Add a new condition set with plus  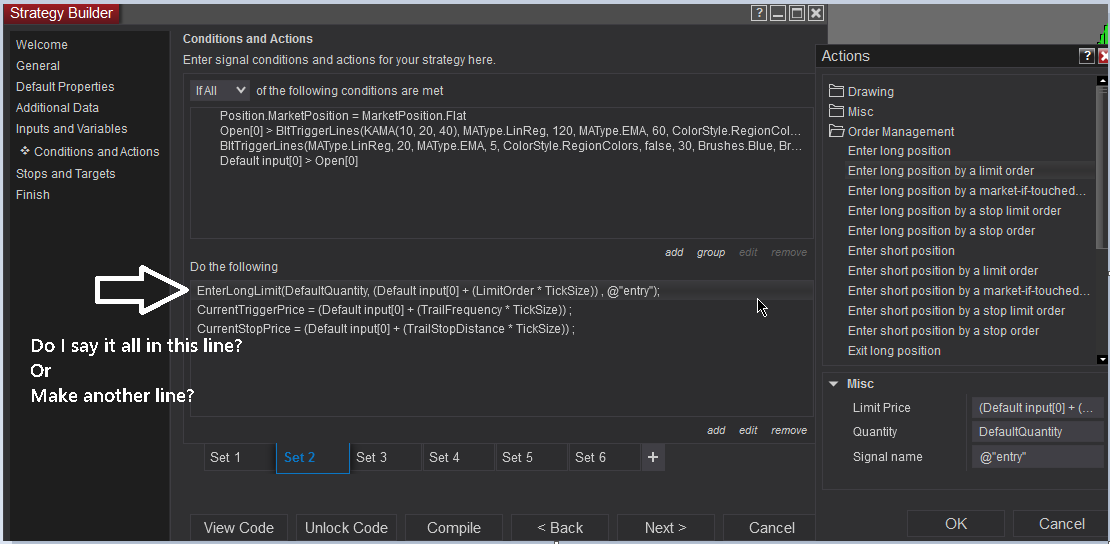pos(652,457)
